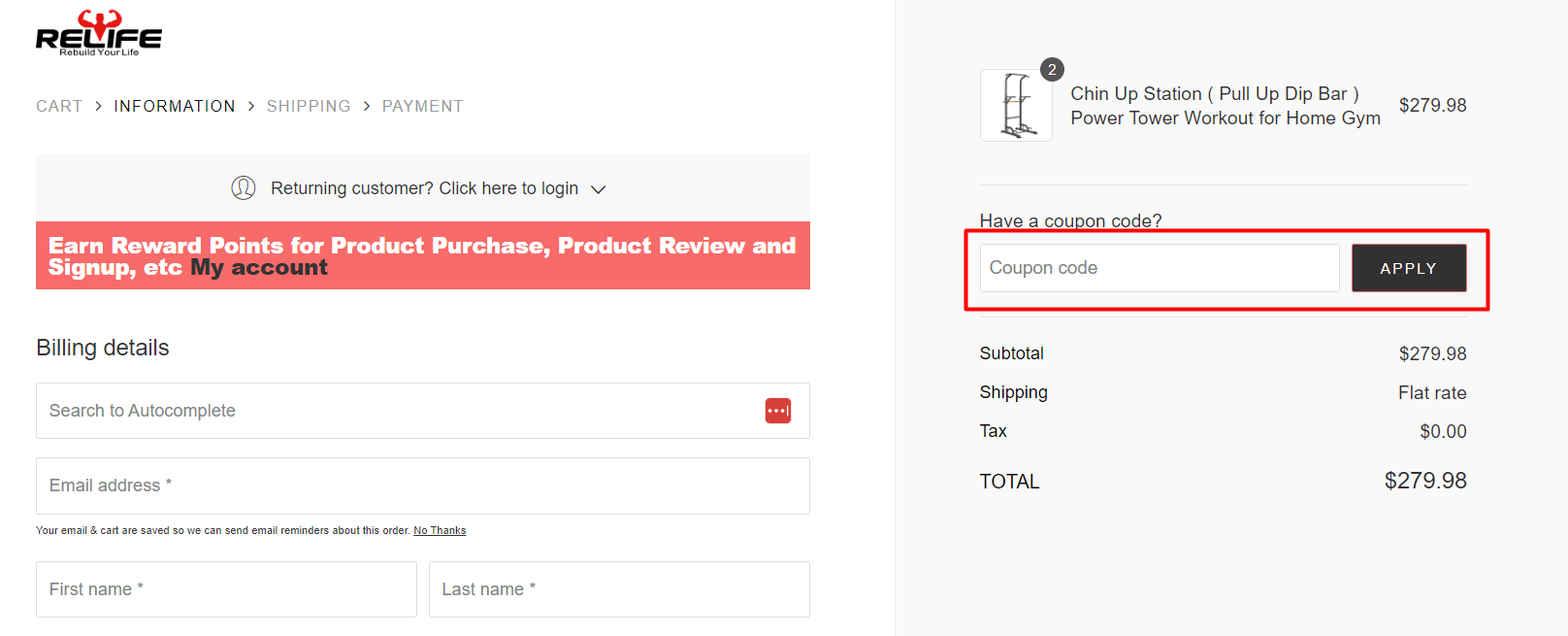1568x636 pixels.
Task: Click the Tax value $0.00
Action: [x=1443, y=431]
